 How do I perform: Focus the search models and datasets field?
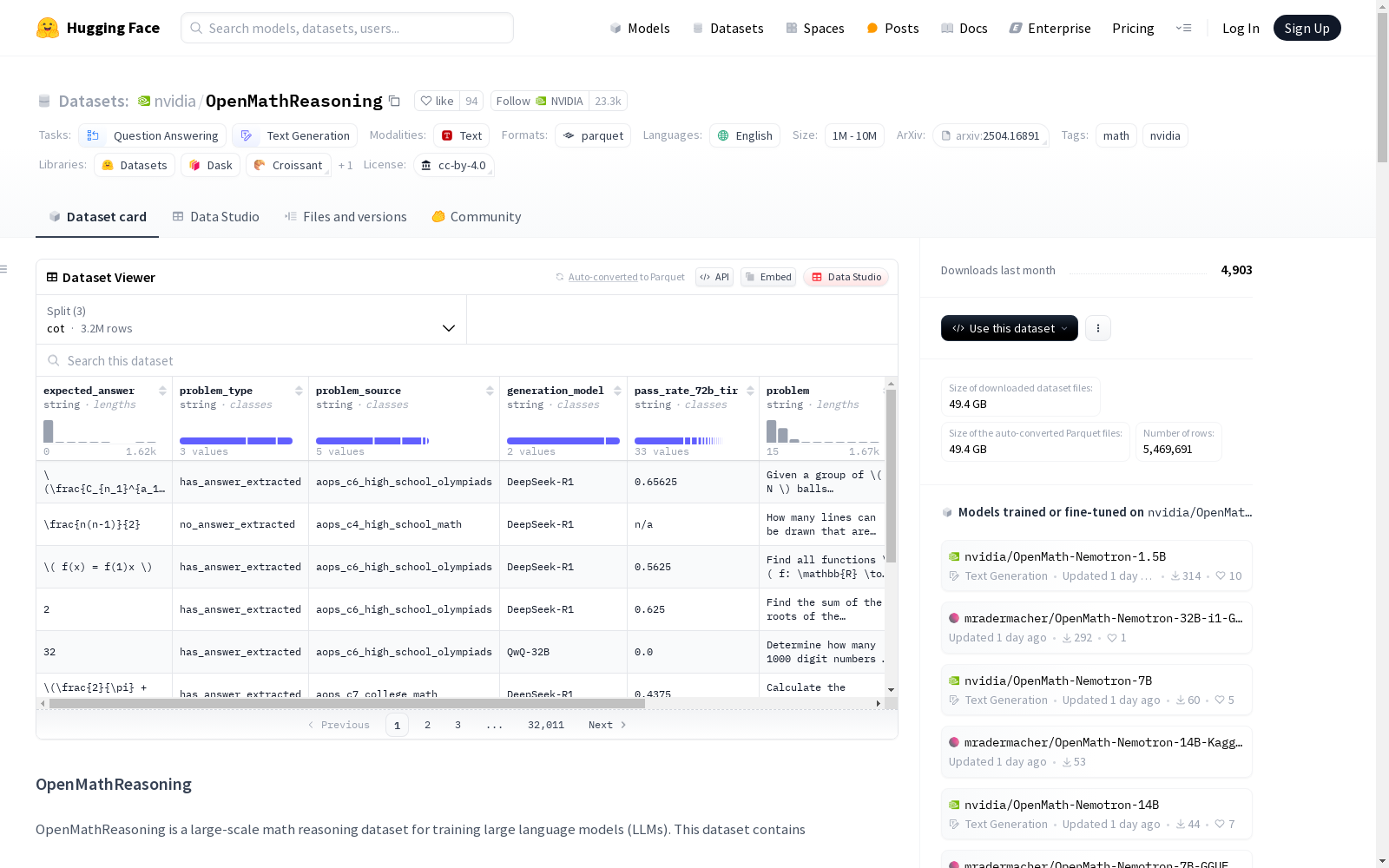pyautogui.click(x=347, y=28)
